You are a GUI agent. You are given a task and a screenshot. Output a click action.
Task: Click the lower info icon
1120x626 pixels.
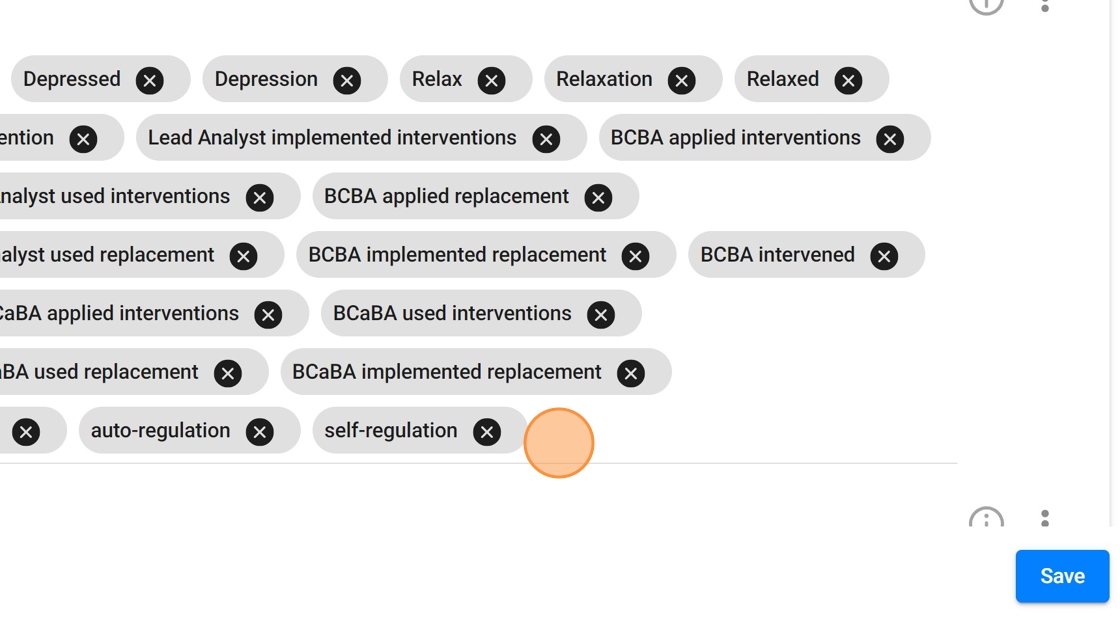pos(986,519)
